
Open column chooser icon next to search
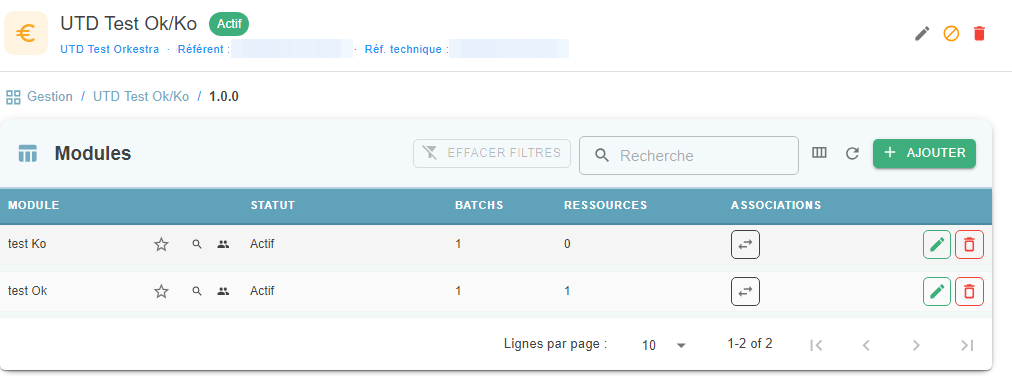click(819, 153)
